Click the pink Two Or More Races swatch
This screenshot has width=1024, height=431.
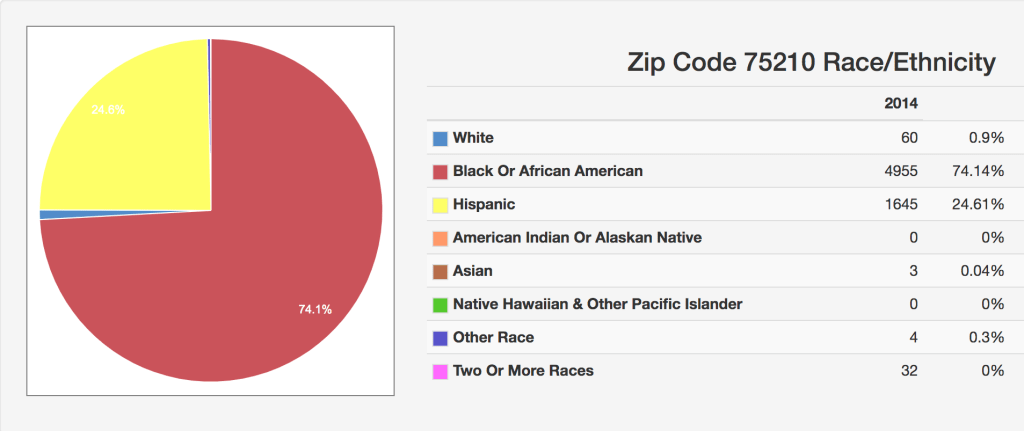440,372
